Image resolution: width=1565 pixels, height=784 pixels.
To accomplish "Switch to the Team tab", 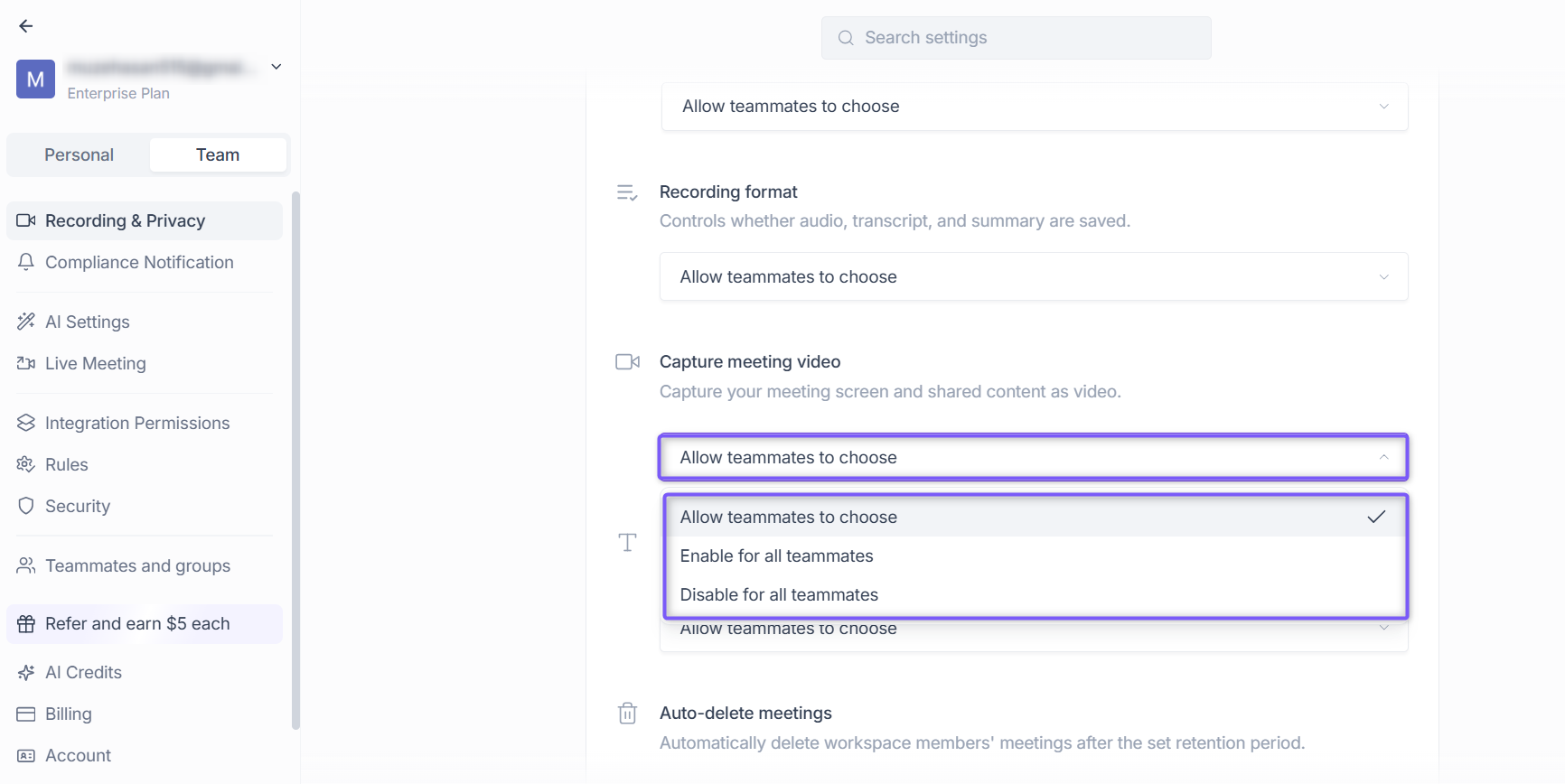I will 218,154.
